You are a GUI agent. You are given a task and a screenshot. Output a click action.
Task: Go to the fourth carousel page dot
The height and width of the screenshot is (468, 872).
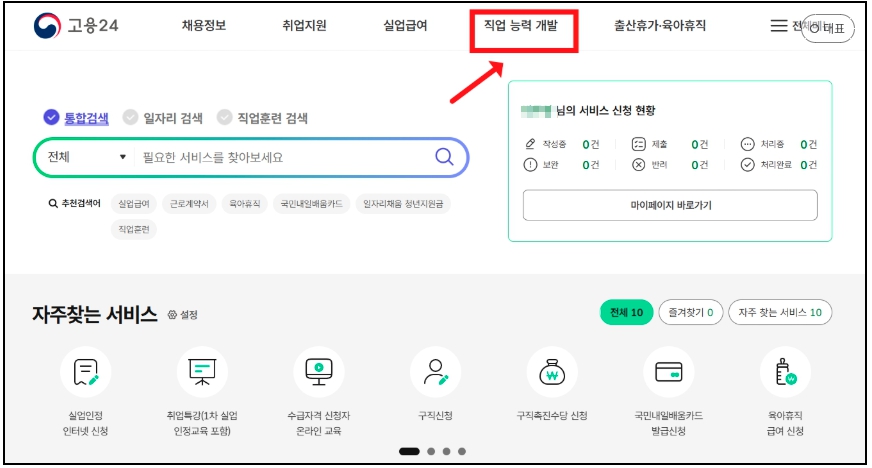[462, 451]
